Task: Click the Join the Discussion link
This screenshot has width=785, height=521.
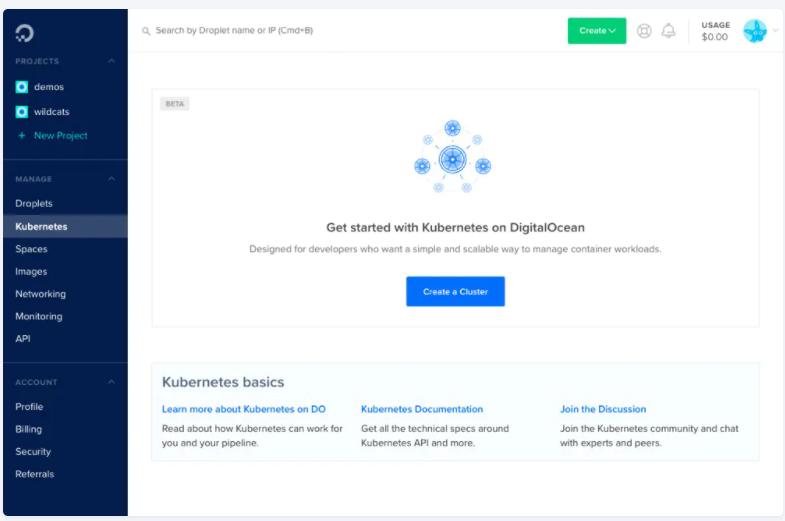Action: click(603, 409)
